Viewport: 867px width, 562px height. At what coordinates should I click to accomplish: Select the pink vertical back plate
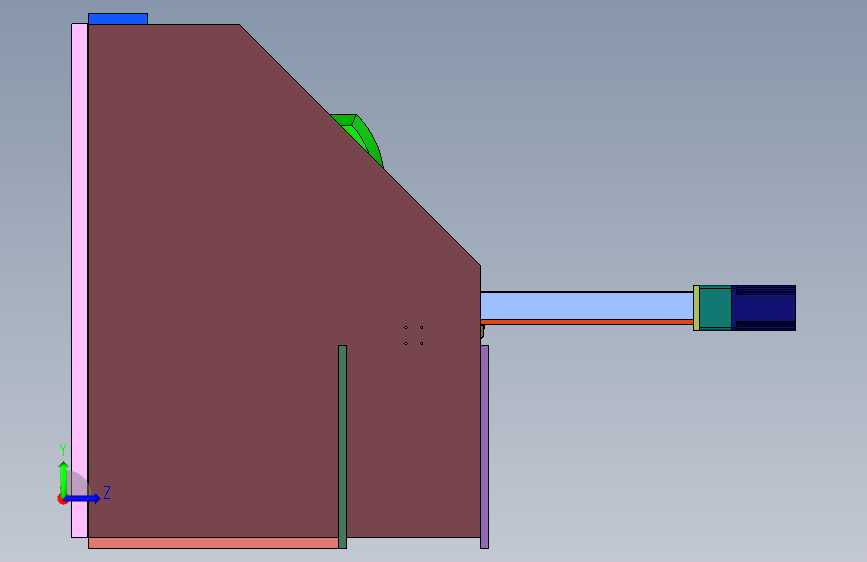pos(80,280)
